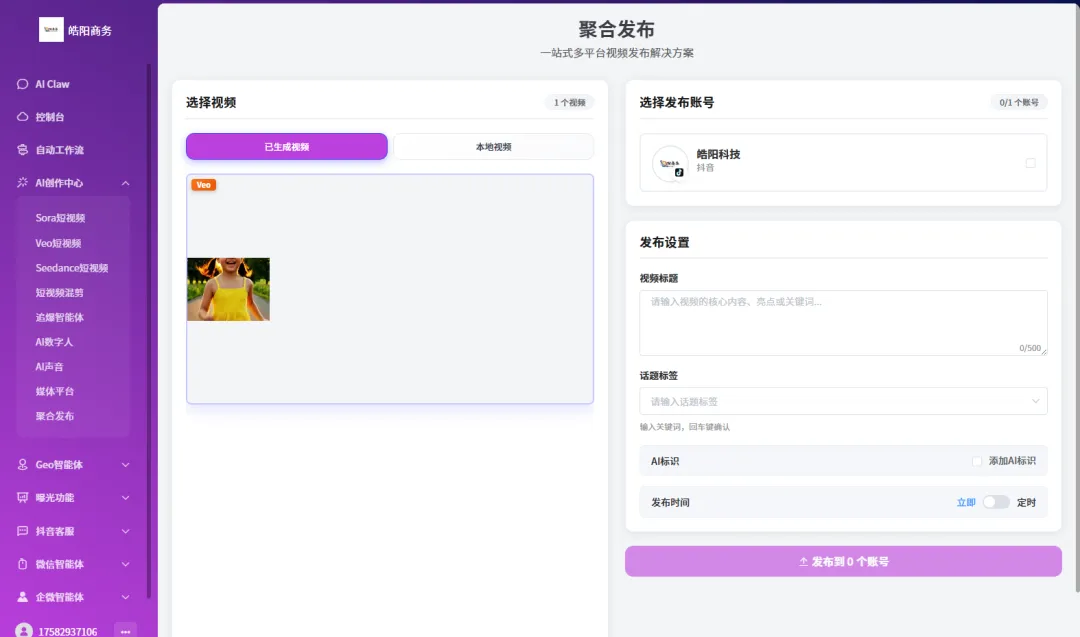Select the 控制台 cloud icon
Viewport: 1080px width, 637px height.
[x=21, y=116]
